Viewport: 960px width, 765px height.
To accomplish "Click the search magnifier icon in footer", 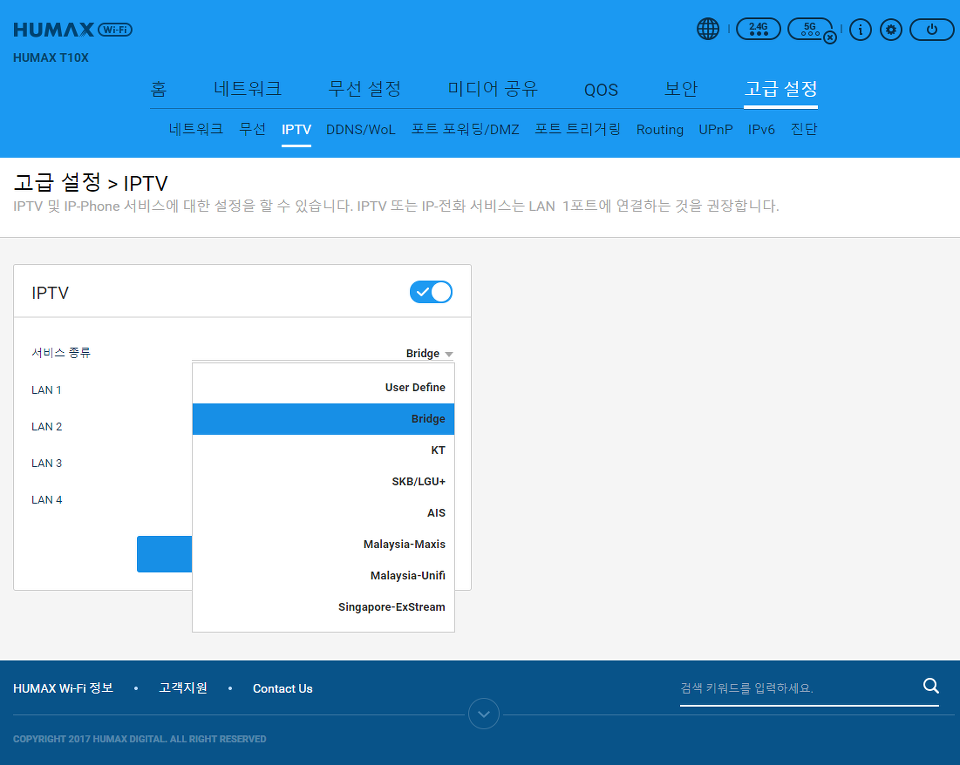I will 931,686.
